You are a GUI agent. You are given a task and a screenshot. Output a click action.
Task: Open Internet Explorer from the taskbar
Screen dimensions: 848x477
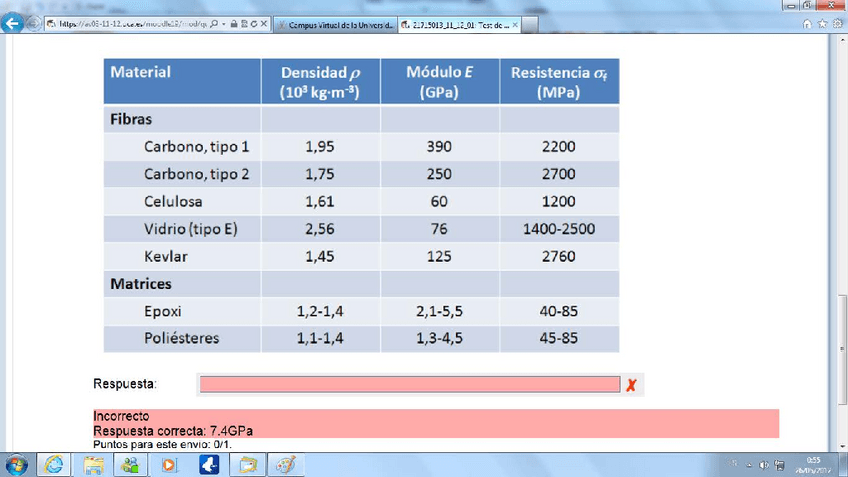[x=54, y=465]
